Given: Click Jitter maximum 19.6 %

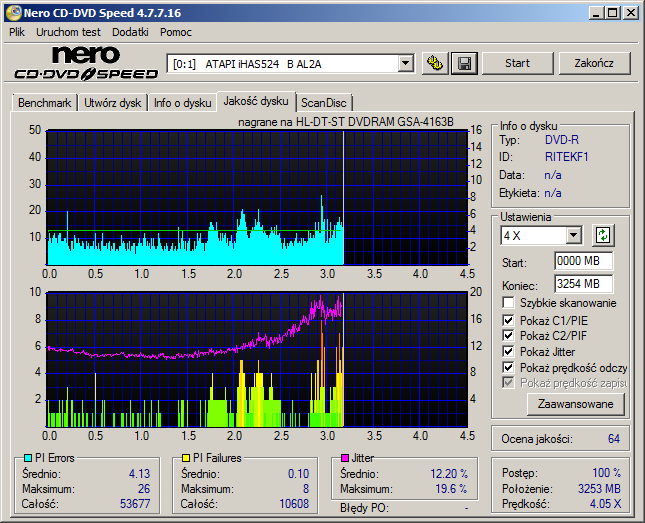Looking at the screenshot, I should coord(451,489).
